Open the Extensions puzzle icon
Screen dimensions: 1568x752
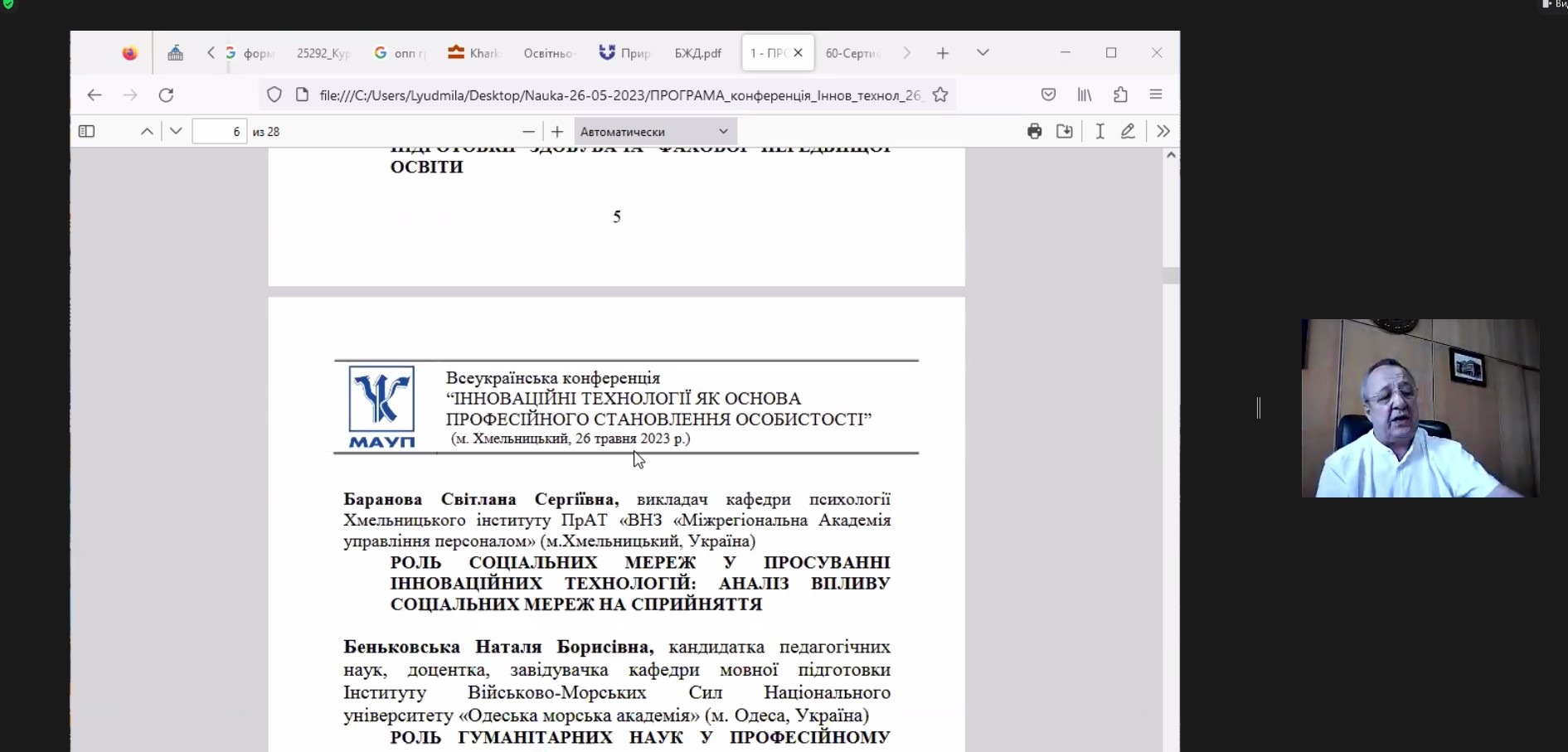(1120, 95)
